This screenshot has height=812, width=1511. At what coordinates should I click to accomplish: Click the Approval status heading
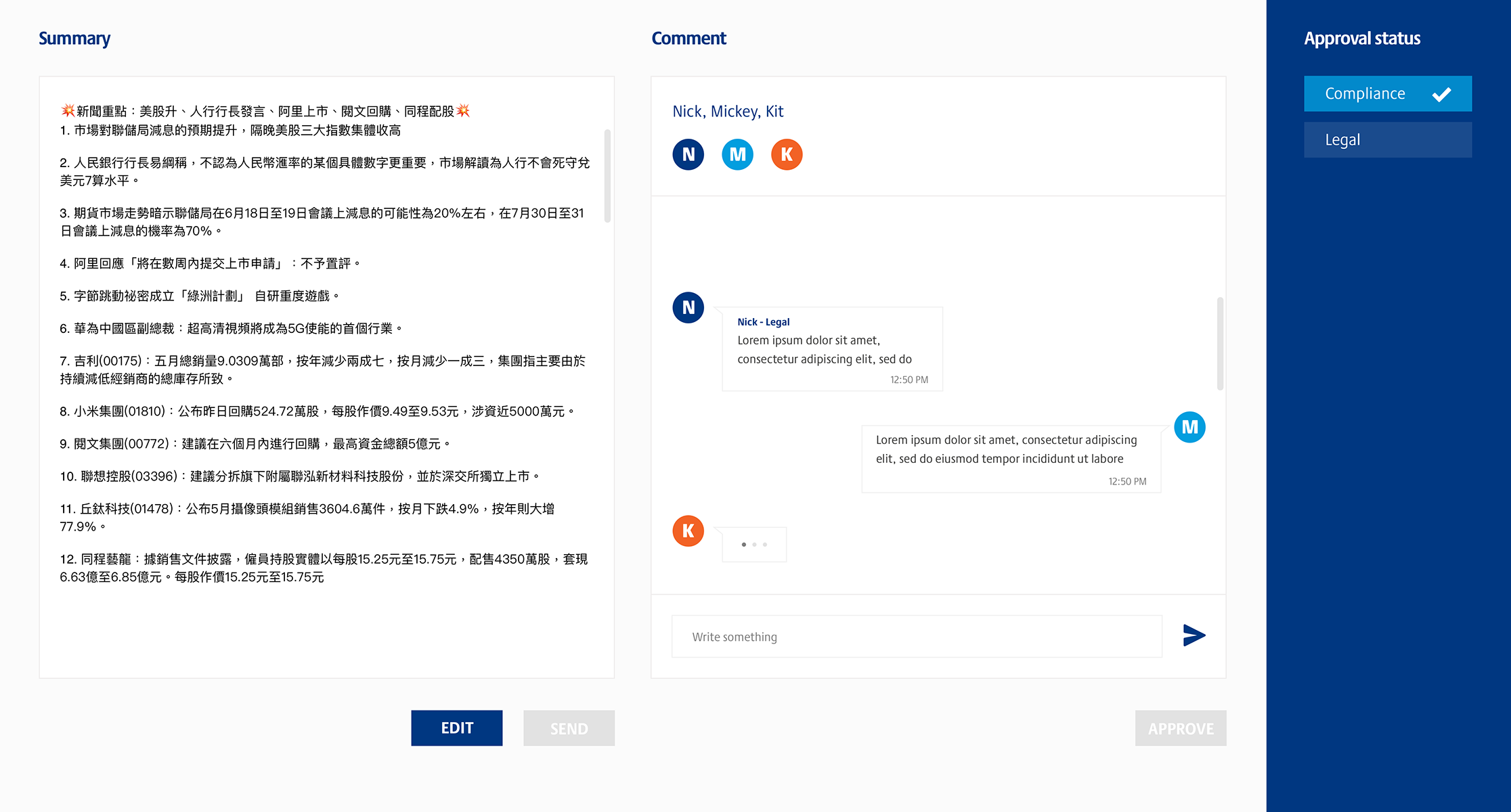(1362, 39)
